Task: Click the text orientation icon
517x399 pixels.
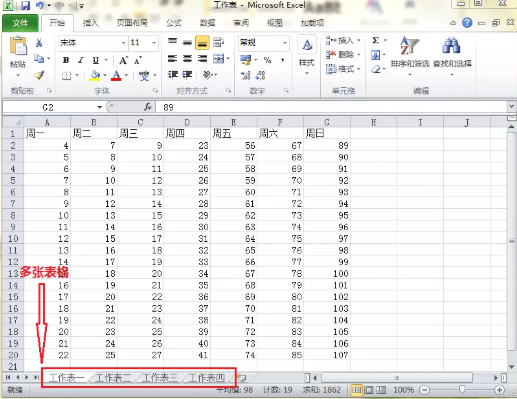Action: click(x=208, y=75)
